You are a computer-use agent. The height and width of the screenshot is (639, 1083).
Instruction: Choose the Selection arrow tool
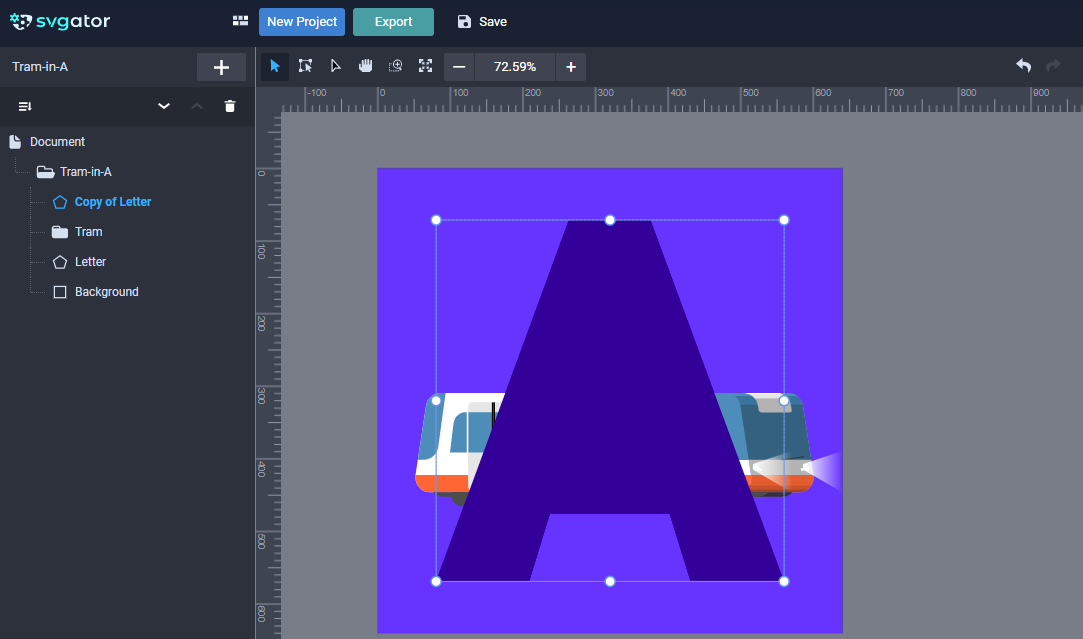click(275, 66)
